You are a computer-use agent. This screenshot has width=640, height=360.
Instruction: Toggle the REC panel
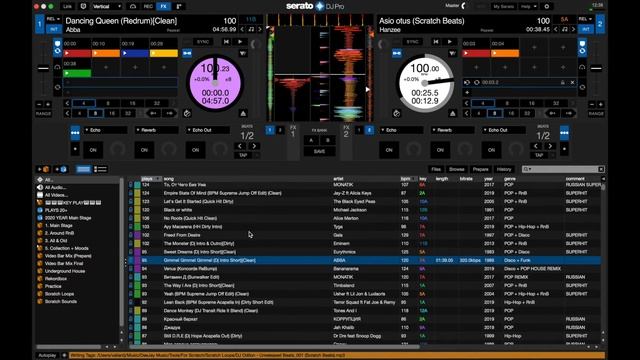tap(148, 7)
